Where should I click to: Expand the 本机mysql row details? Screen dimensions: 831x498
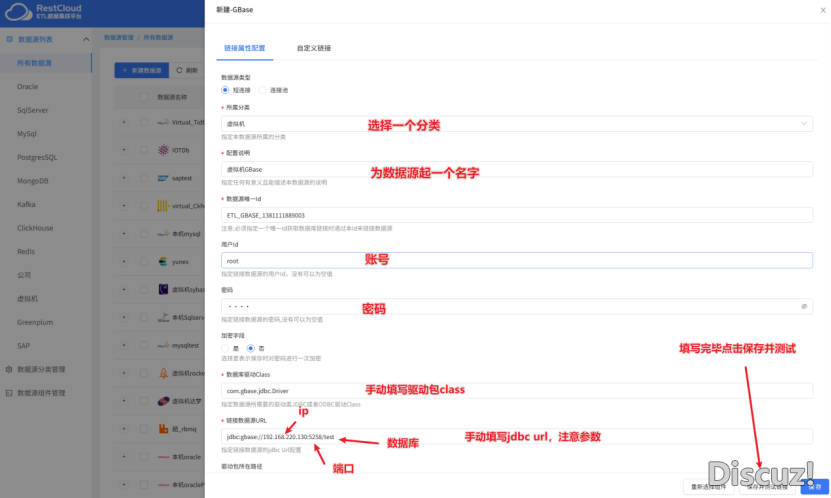point(123,234)
